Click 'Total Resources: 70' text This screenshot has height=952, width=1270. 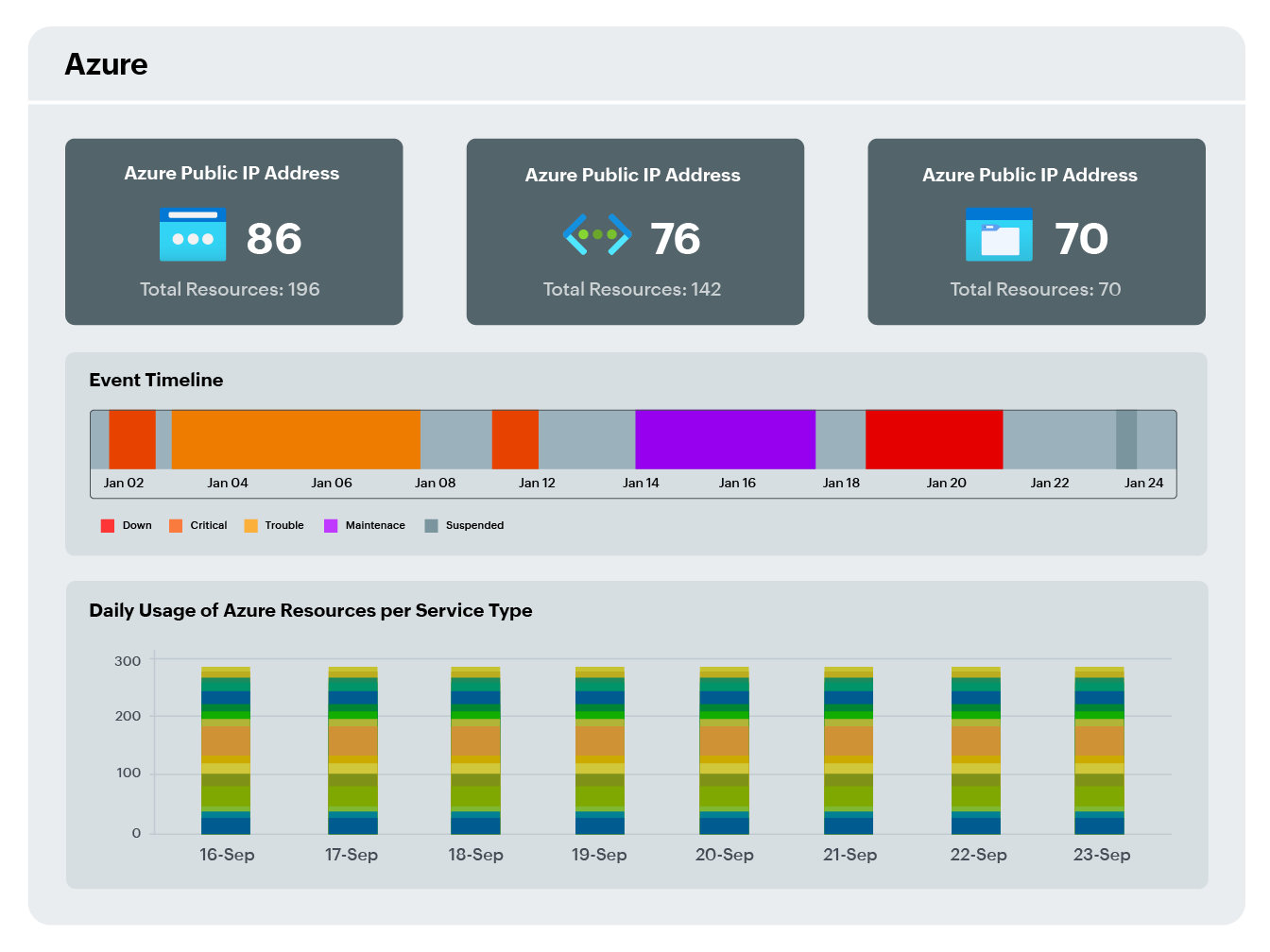click(x=1036, y=289)
